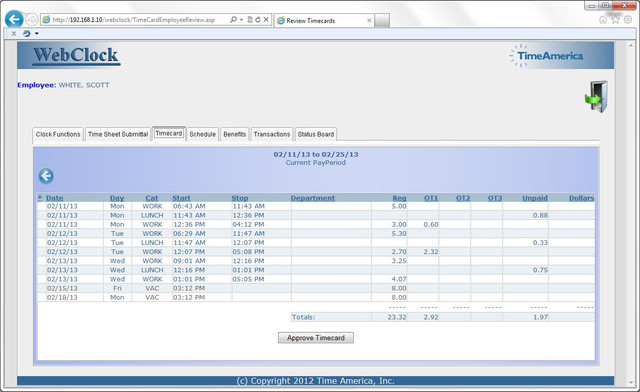Log out using the door exit icon
Image resolution: width=640 pixels, height=392 pixels.
click(x=597, y=97)
